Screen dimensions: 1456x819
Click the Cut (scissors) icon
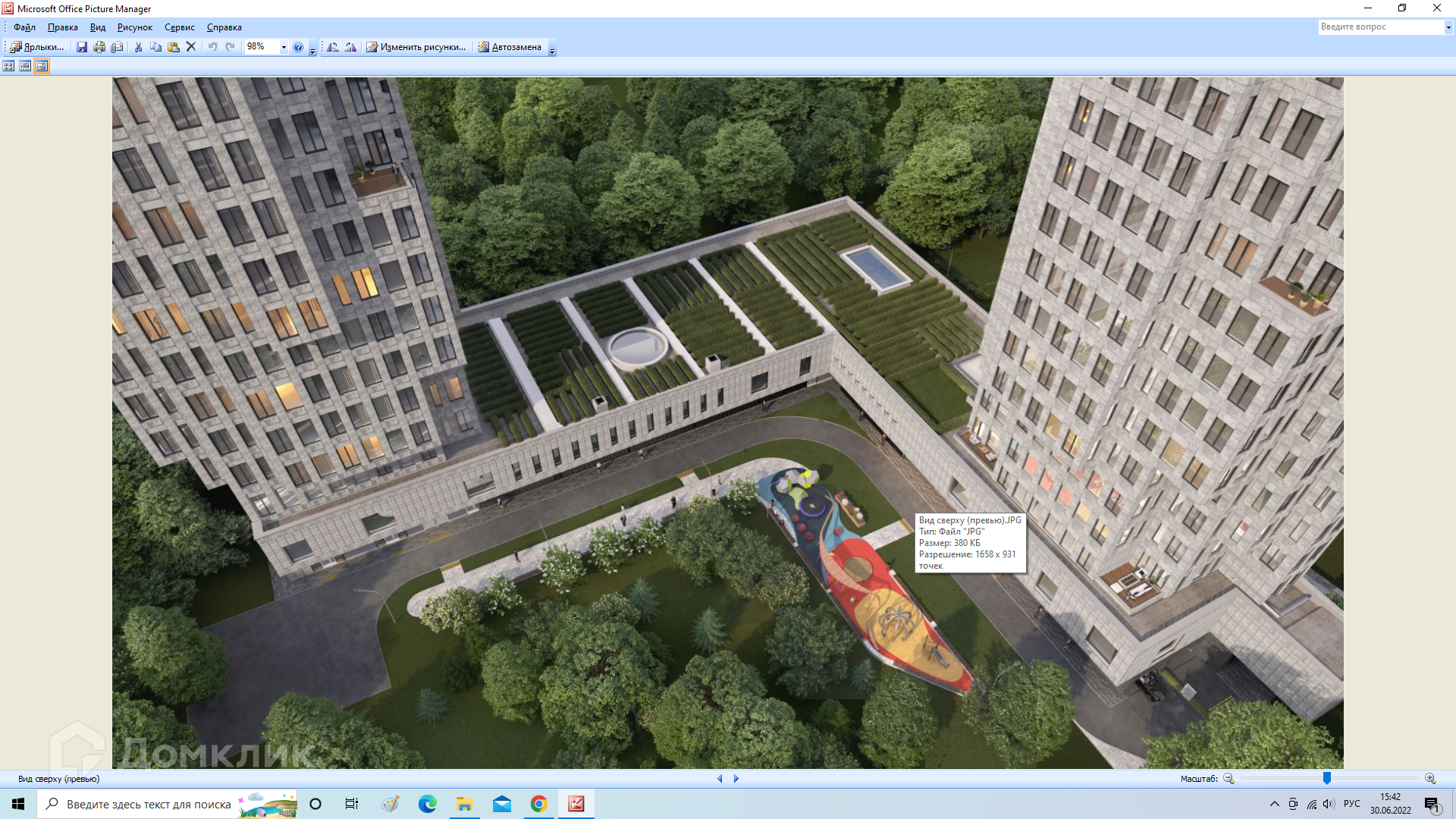tap(138, 47)
